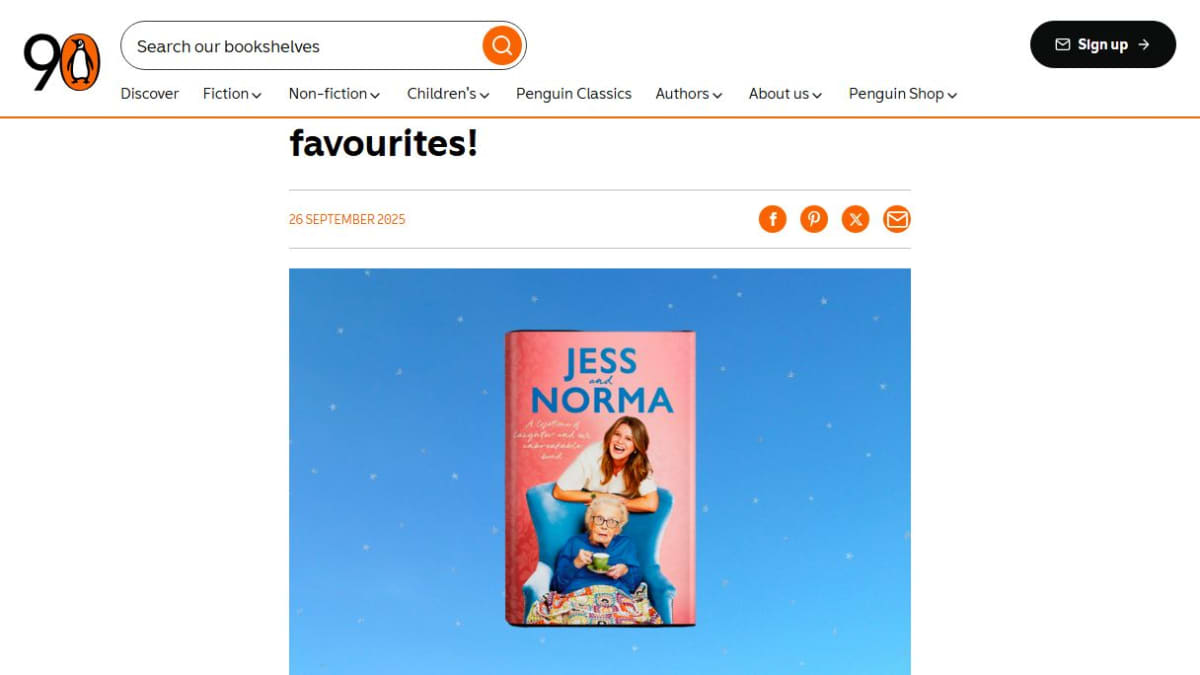The image size is (1200, 675).
Task: Go to Penguin Classics
Action: [574, 94]
